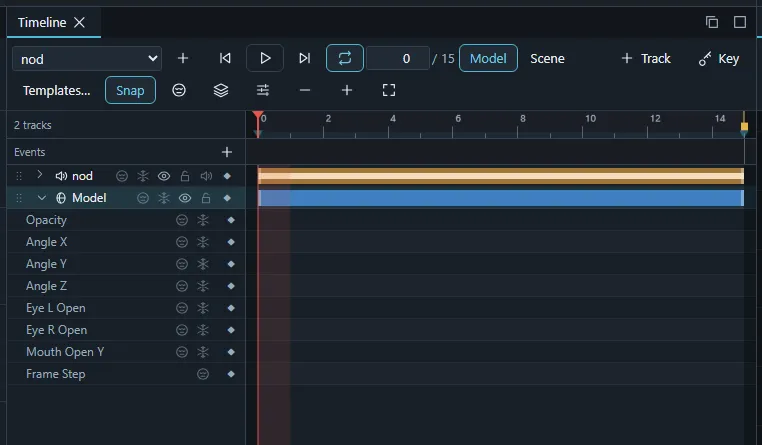Click the Angle X row face icon
The width and height of the screenshot is (762, 445).
pos(182,242)
